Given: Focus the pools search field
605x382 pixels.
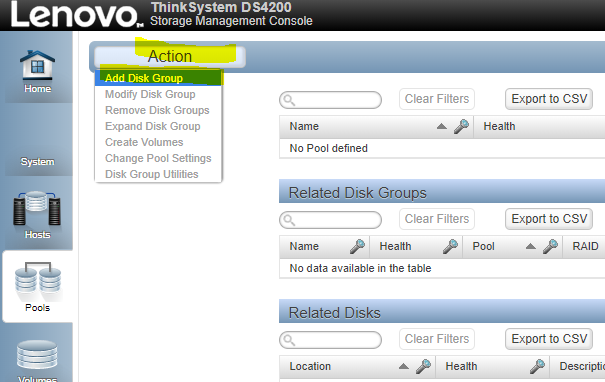Looking at the screenshot, I should (331, 100).
